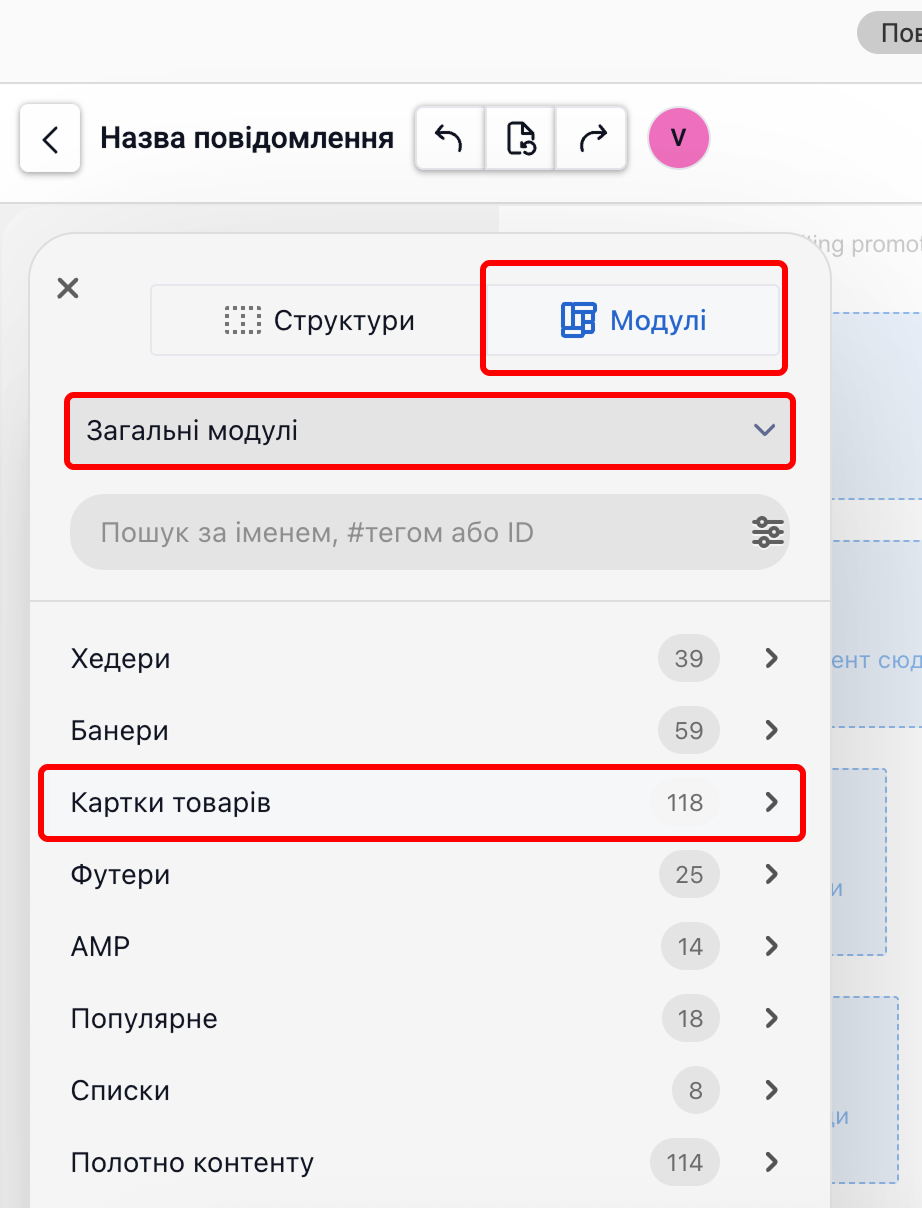
Task: Expand the Хедери category chevron
Action: pos(770,658)
